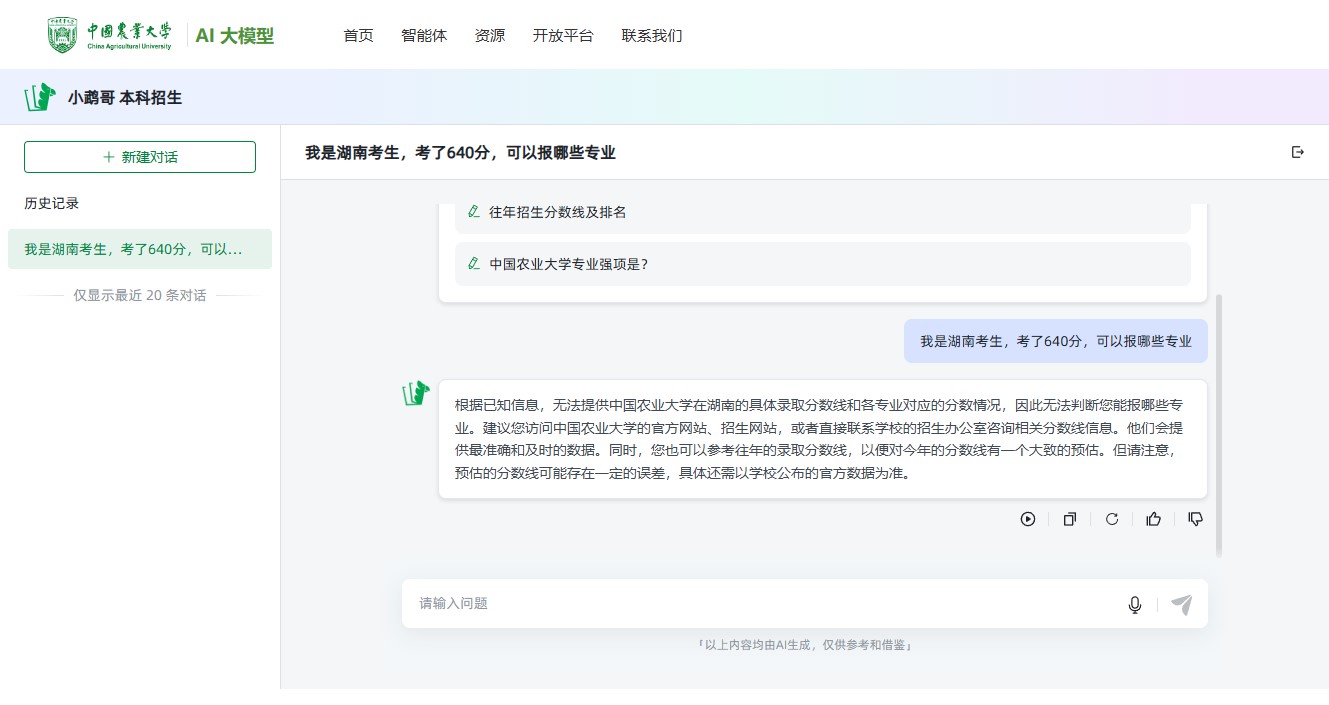Start a new chat with 新建对话
1329x705 pixels.
pos(140,157)
